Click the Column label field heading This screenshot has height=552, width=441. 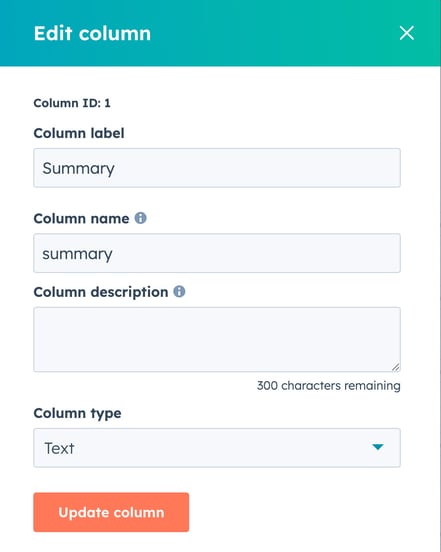click(x=79, y=133)
